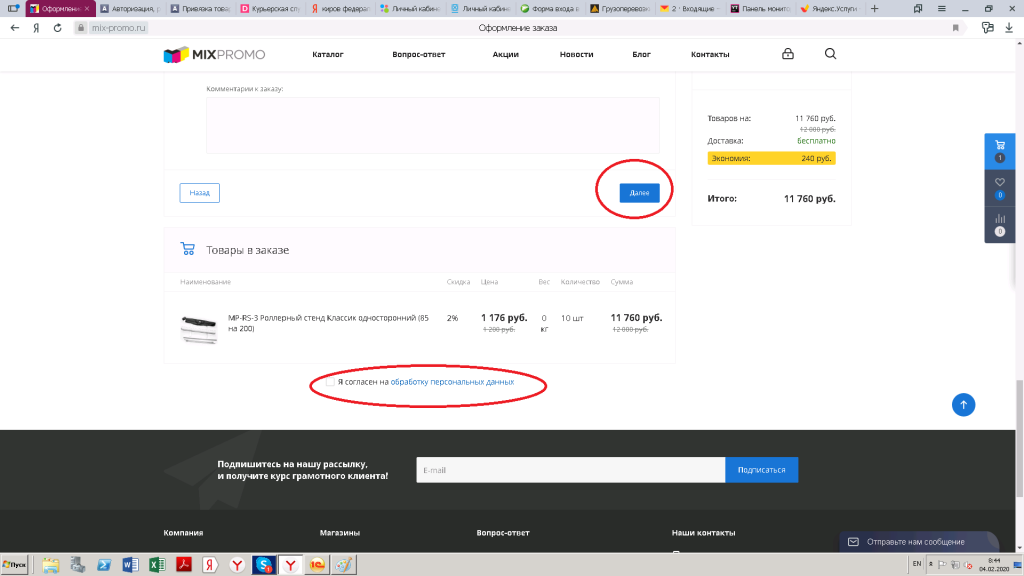Click the order comment text area
The height and width of the screenshot is (576, 1024).
coord(432,125)
